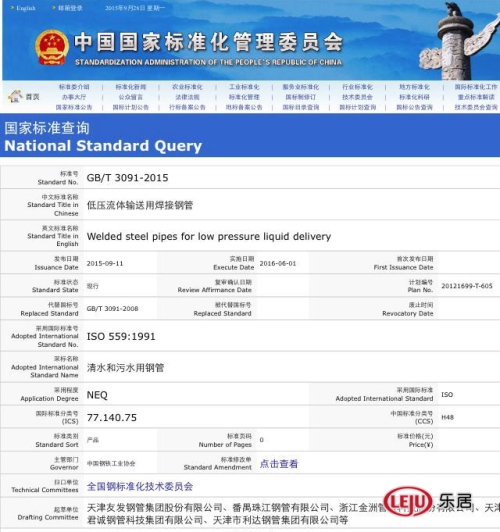The width and height of the screenshot is (500, 532).
Task: Open the 标准委介绍 menu item
Action: click(74, 87)
